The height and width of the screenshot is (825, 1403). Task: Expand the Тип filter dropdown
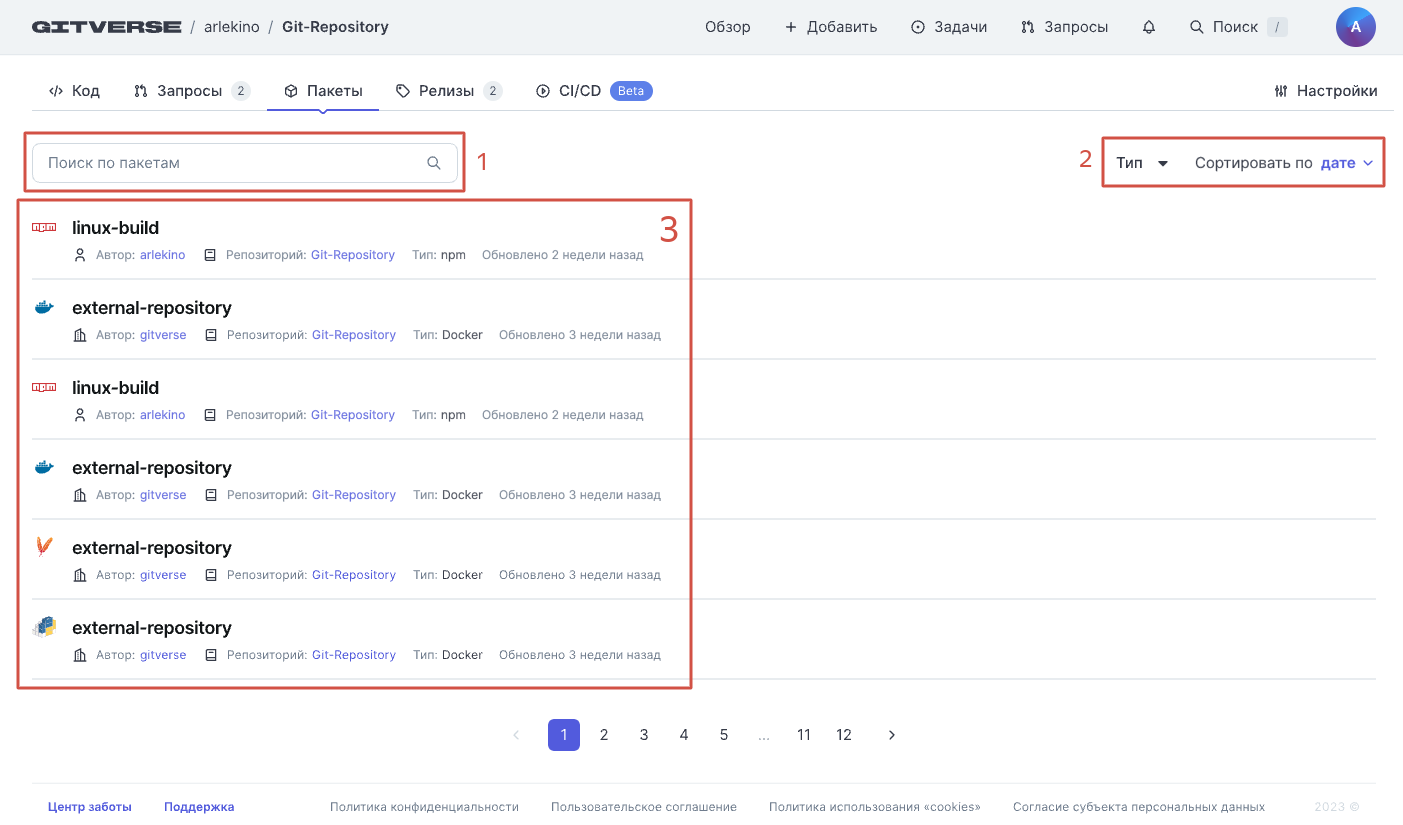coord(1143,163)
